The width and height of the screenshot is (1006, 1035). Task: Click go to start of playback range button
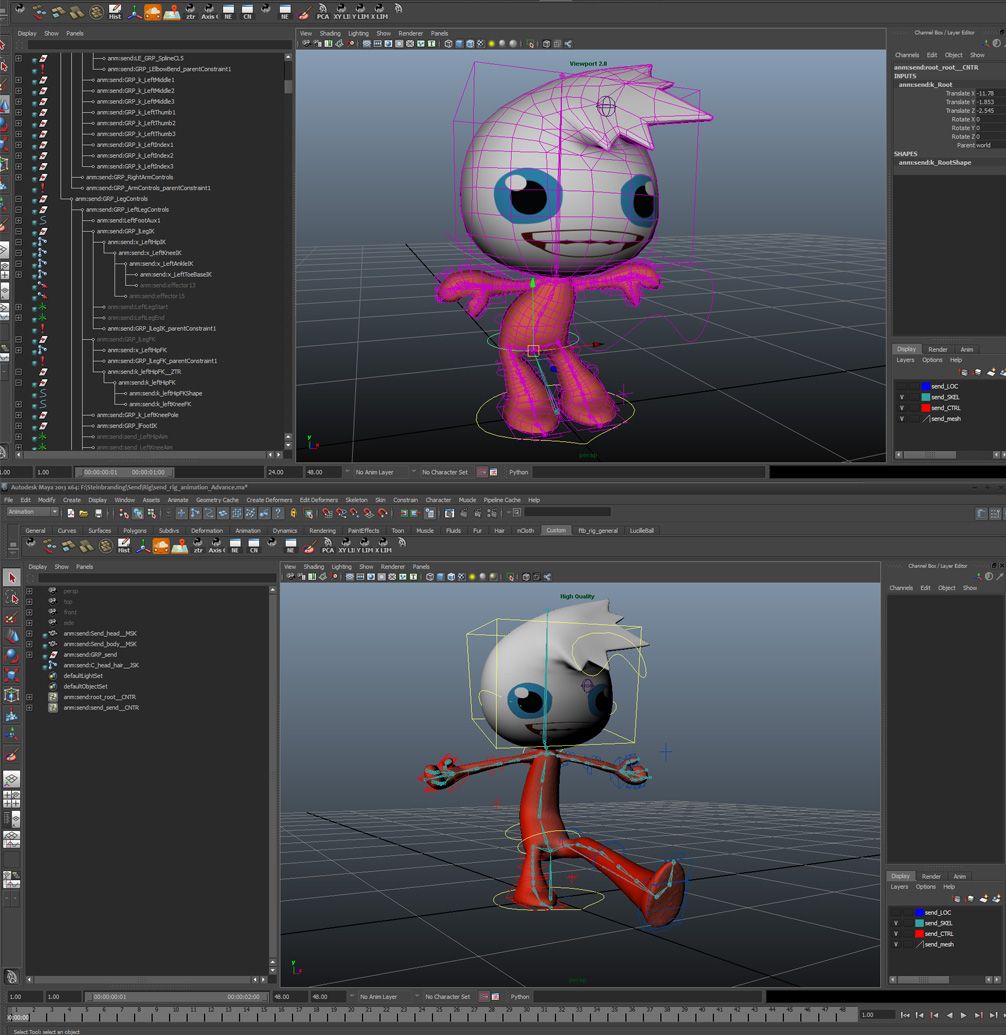(x=905, y=1015)
